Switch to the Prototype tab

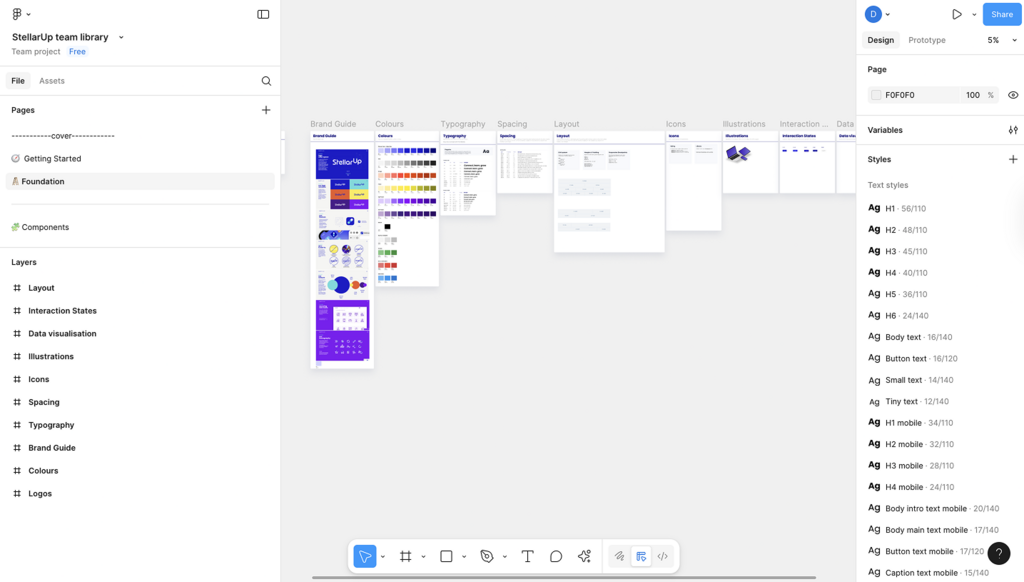(x=926, y=40)
